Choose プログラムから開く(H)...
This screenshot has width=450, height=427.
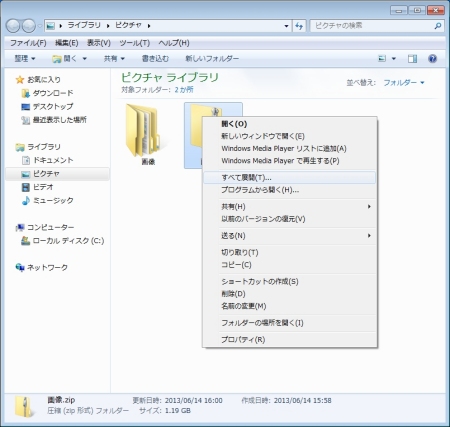click(x=289, y=190)
